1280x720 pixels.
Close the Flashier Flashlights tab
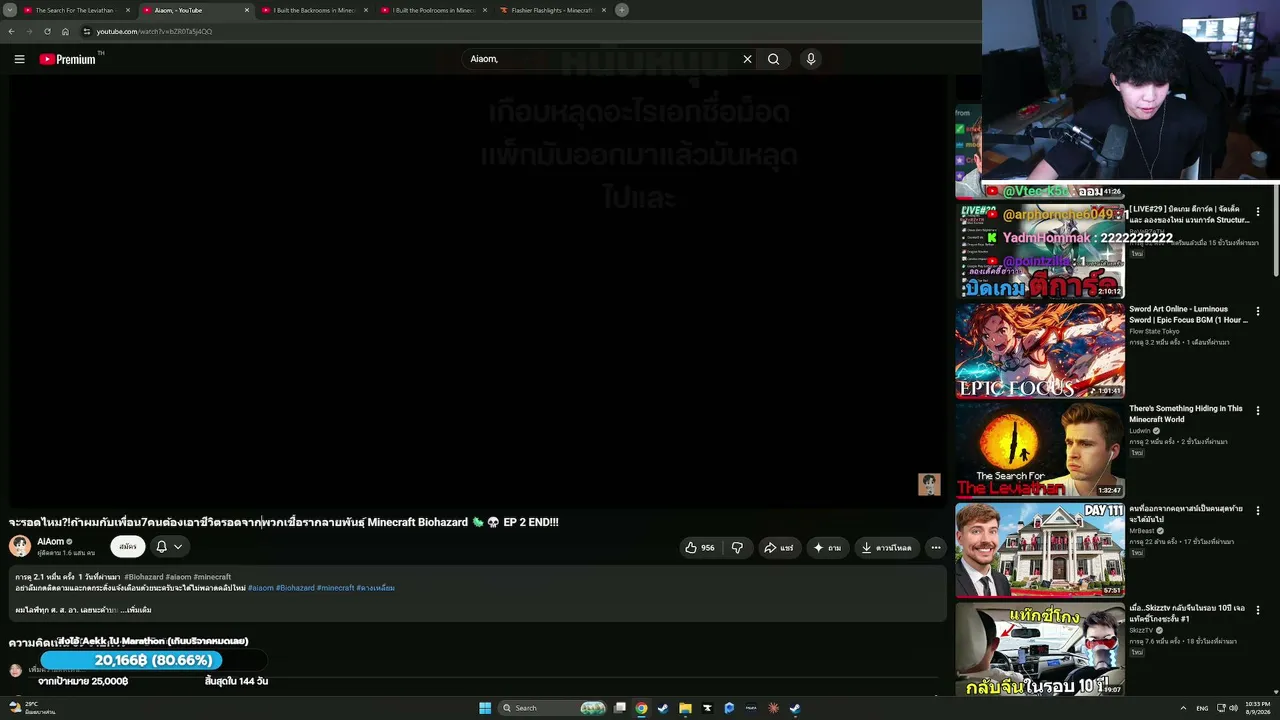click(604, 10)
